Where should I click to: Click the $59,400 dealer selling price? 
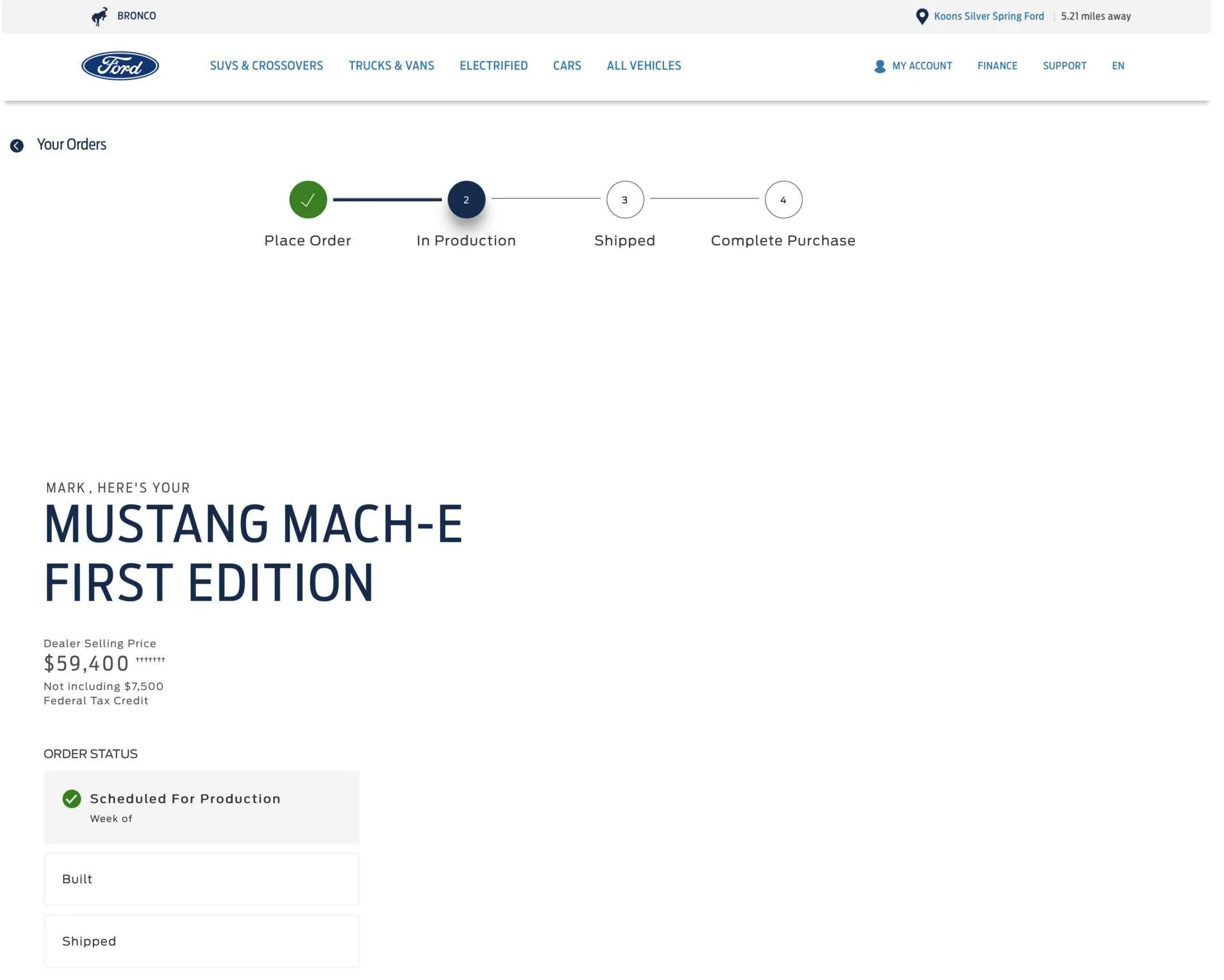(86, 664)
